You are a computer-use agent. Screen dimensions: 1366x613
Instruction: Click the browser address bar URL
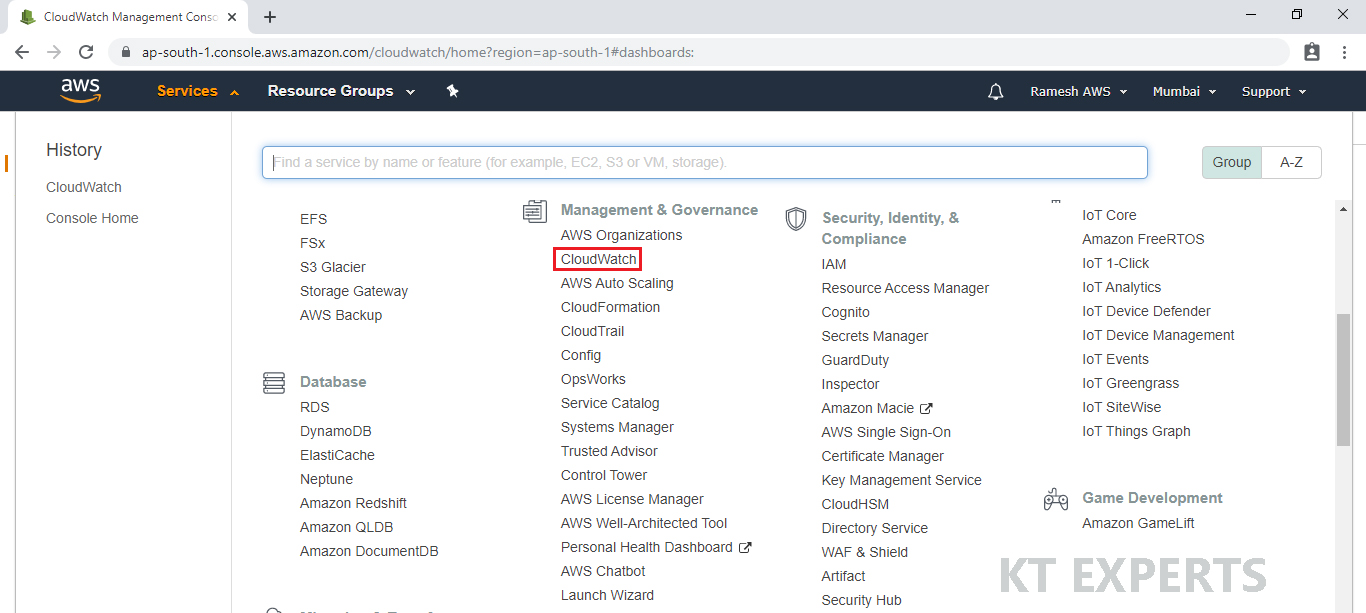coord(418,52)
